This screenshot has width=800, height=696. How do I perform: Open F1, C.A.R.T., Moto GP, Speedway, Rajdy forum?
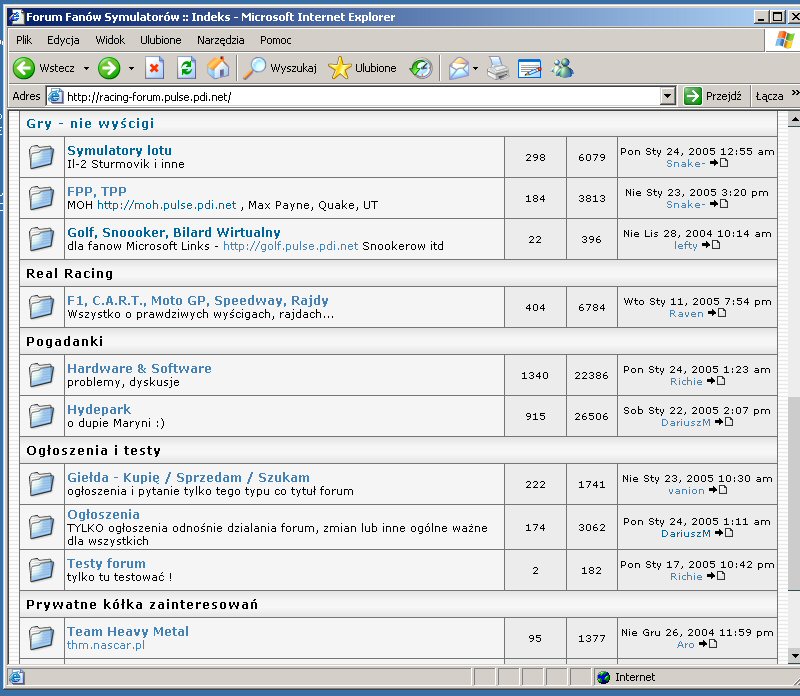point(198,300)
